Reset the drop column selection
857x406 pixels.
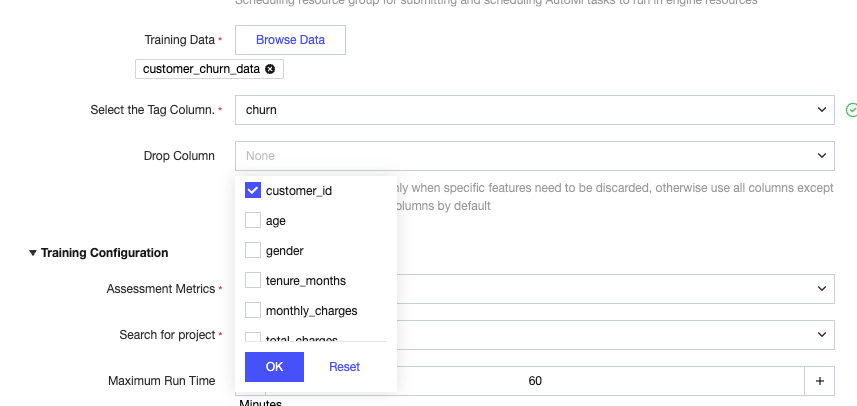(x=344, y=367)
